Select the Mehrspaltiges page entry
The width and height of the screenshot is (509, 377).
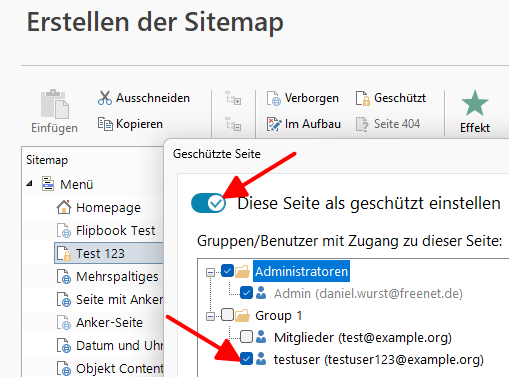(117, 277)
